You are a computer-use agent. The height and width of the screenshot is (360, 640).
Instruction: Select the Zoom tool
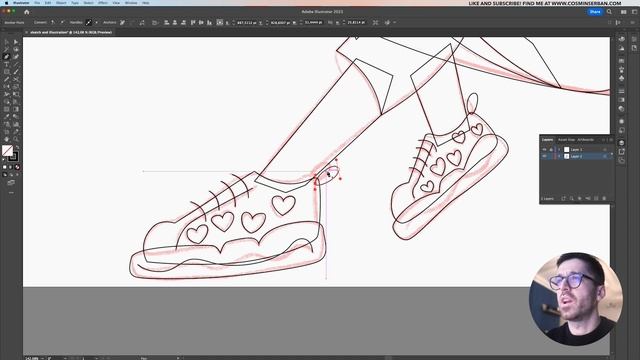(16, 139)
